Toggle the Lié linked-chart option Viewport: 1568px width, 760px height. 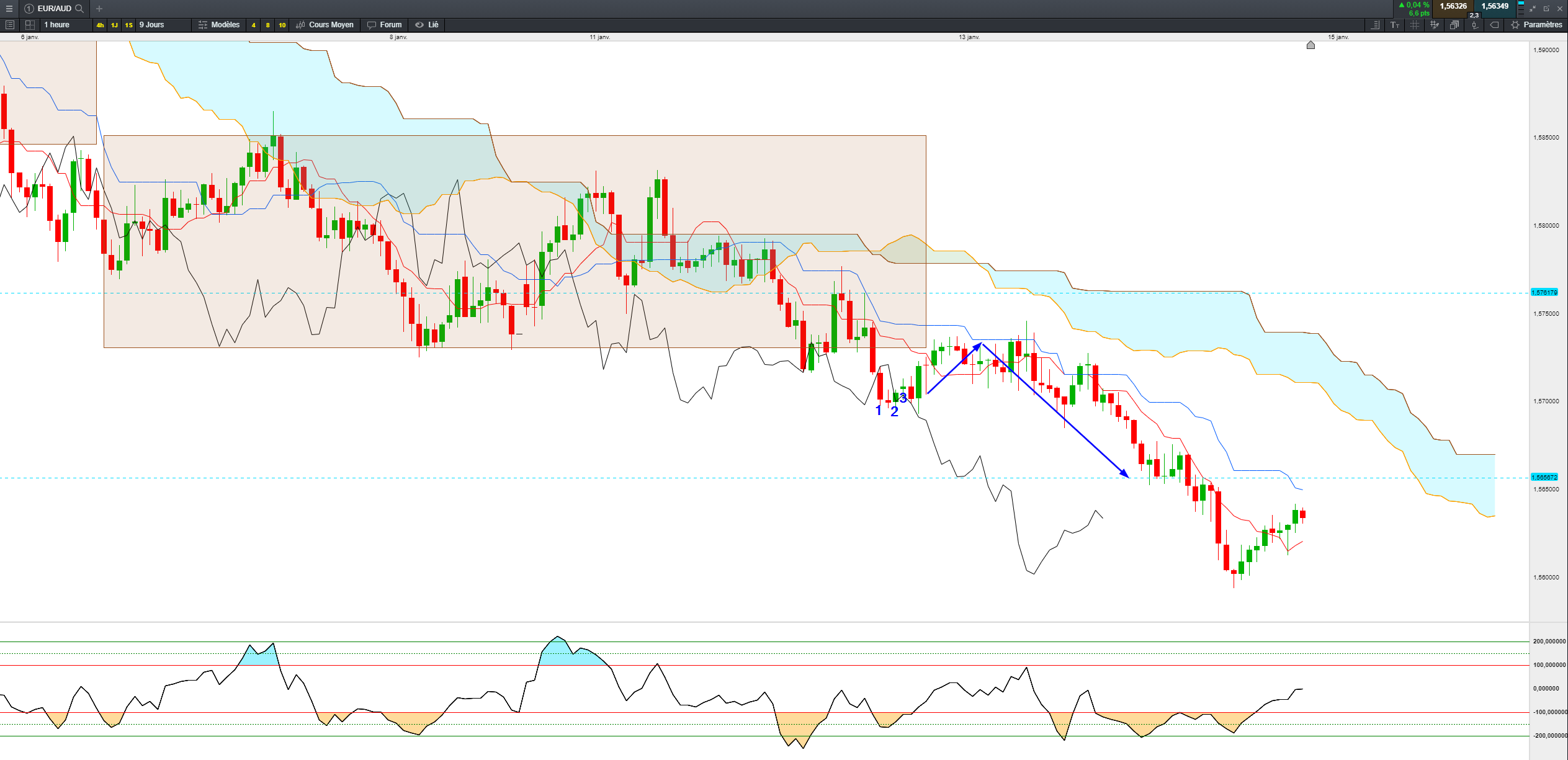click(x=427, y=25)
